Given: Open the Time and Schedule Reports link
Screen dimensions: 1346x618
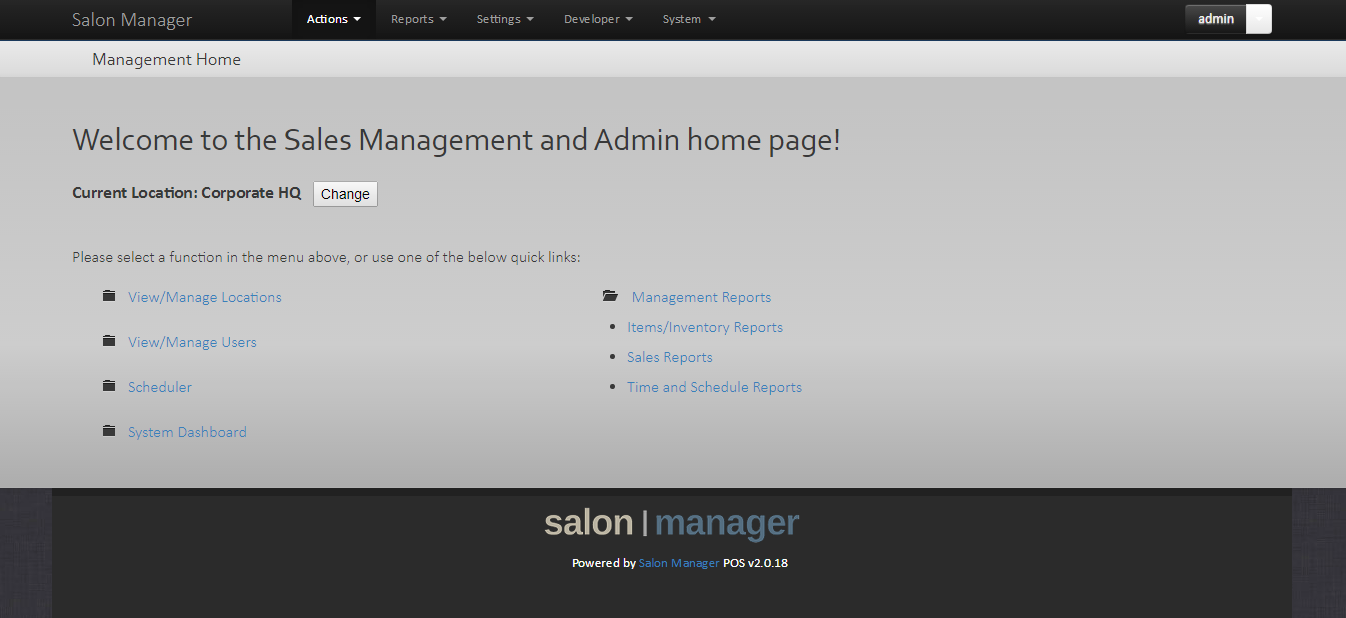Looking at the screenshot, I should click(714, 386).
